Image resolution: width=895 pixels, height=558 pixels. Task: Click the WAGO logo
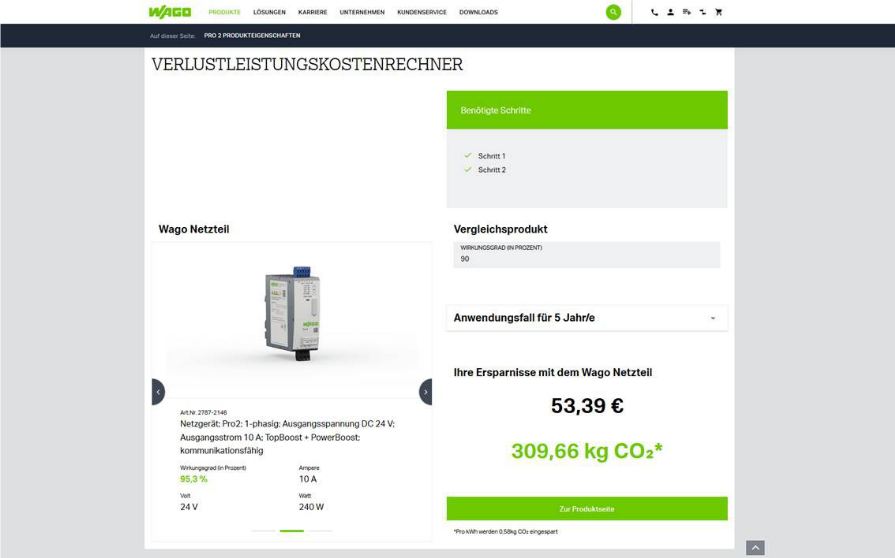click(170, 12)
